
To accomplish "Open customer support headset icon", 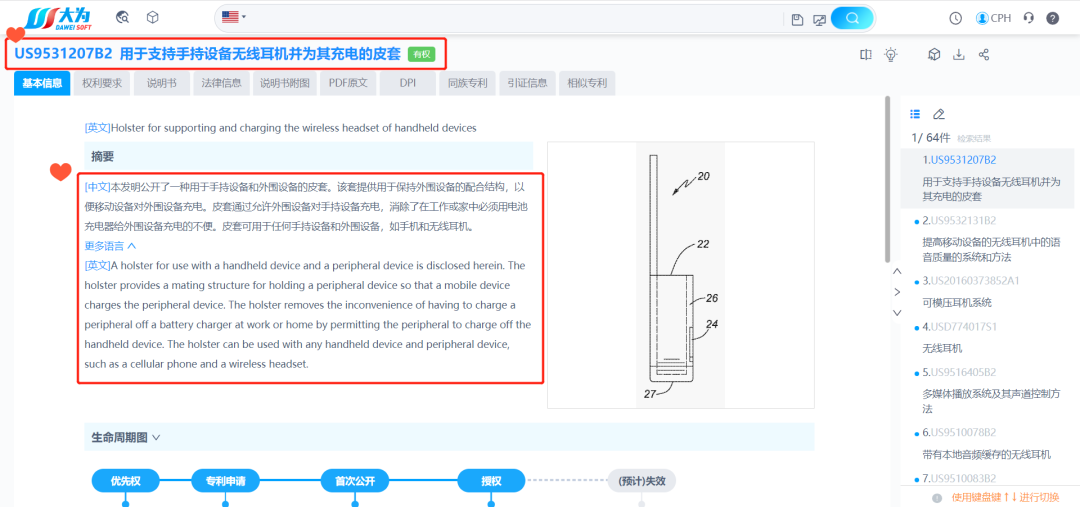I will tap(1029, 18).
